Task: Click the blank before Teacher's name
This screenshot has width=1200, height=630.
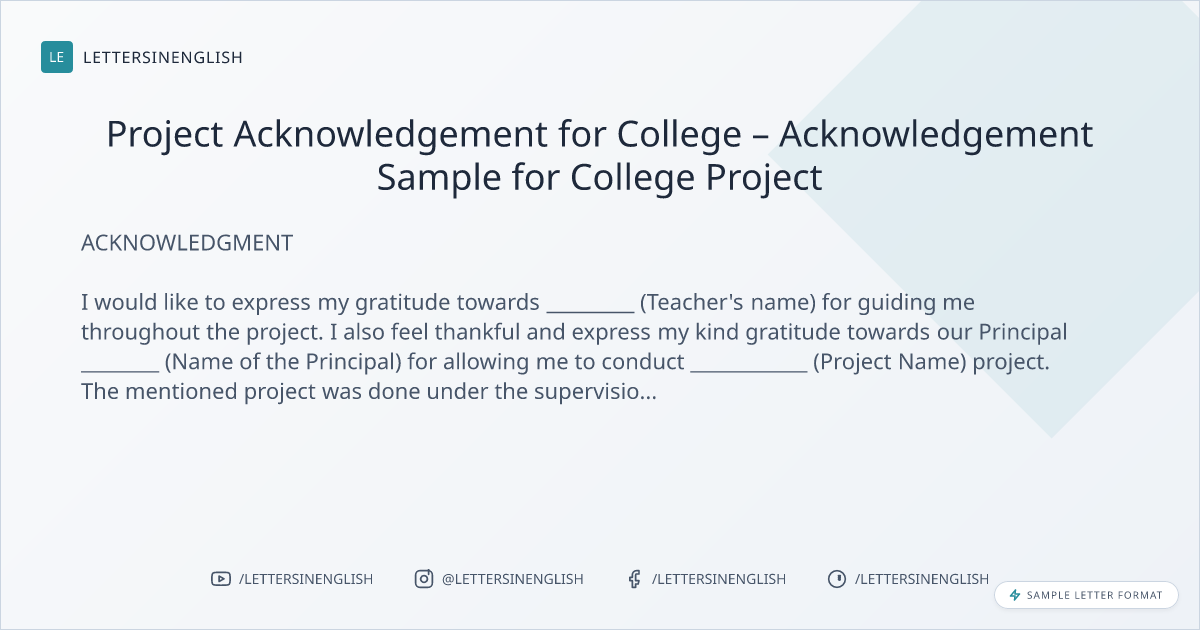Action: click(590, 303)
